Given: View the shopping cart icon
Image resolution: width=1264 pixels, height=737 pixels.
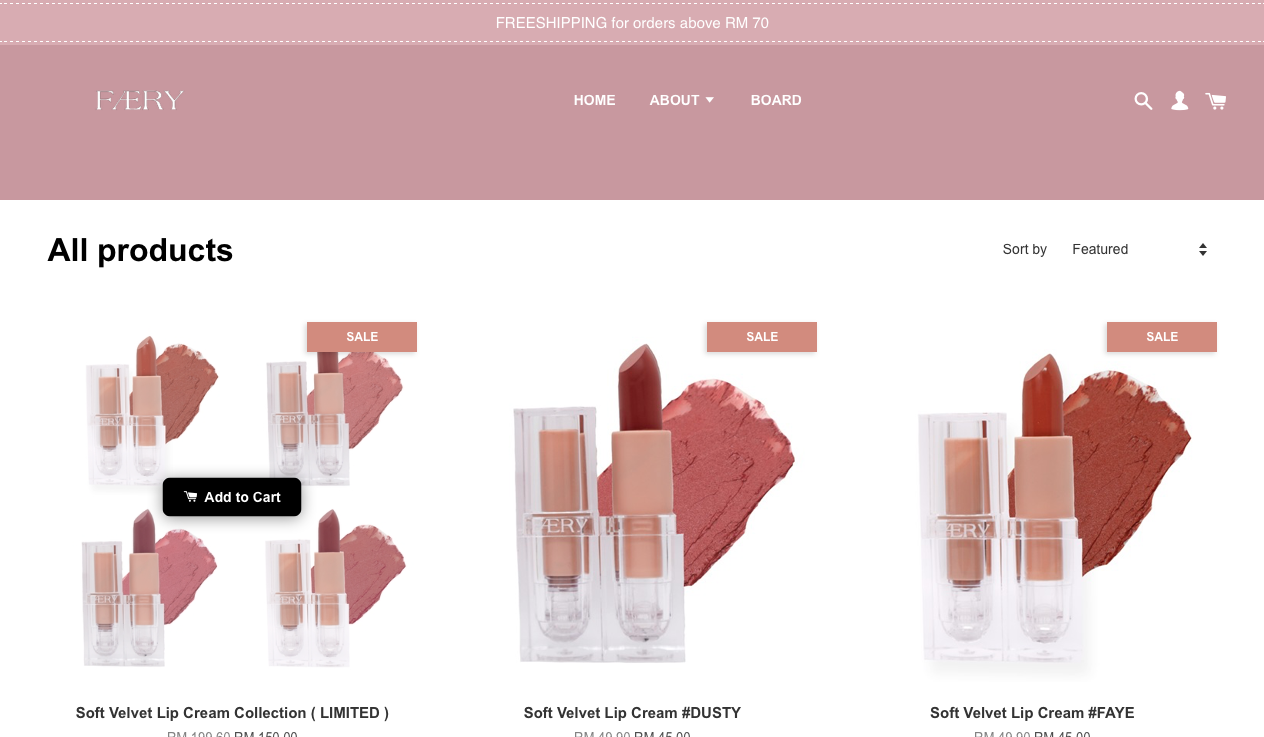Looking at the screenshot, I should tap(1216, 101).
